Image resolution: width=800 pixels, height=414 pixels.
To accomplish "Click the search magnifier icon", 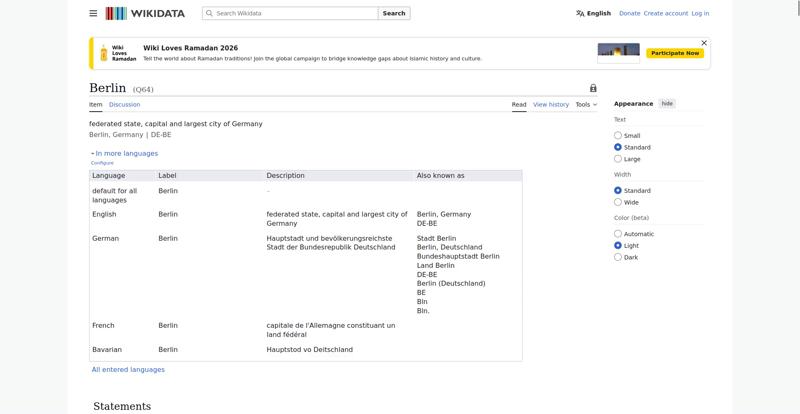I will pos(209,13).
